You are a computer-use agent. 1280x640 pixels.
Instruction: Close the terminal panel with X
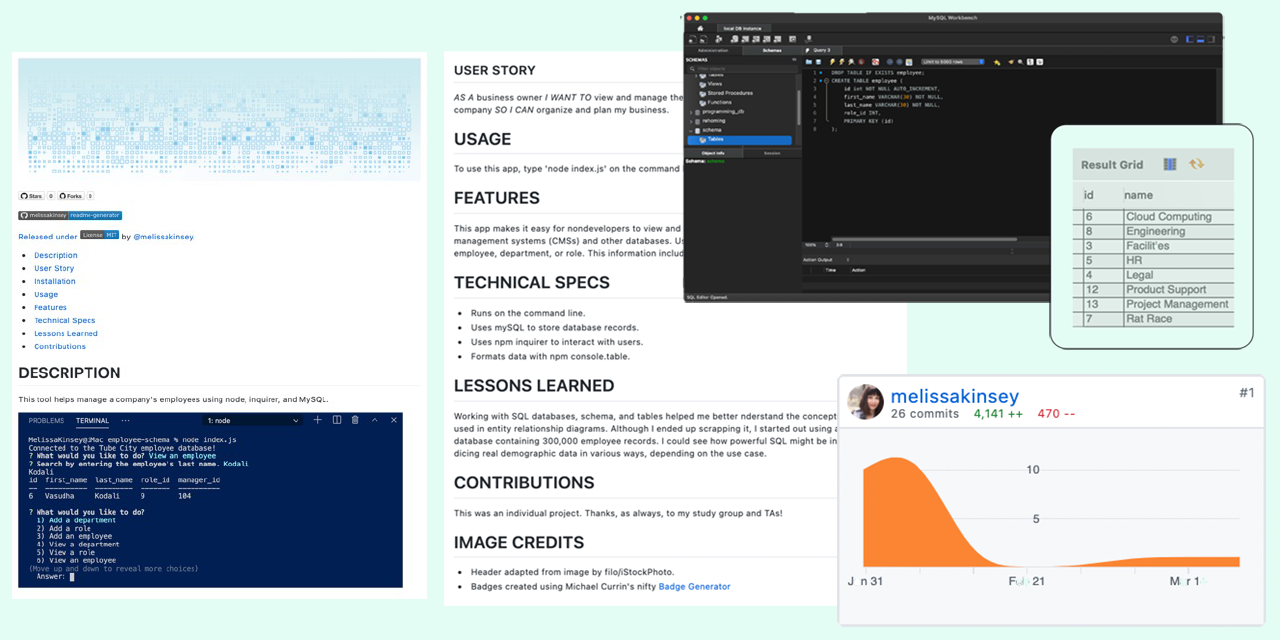tap(394, 420)
